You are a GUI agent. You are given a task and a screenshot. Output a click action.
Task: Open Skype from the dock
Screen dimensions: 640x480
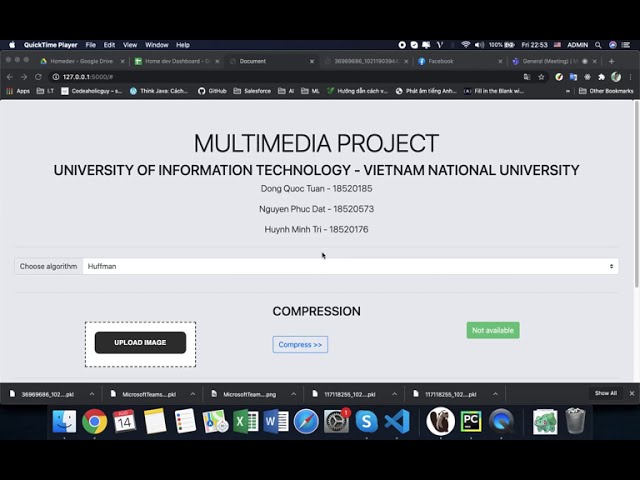click(367, 421)
